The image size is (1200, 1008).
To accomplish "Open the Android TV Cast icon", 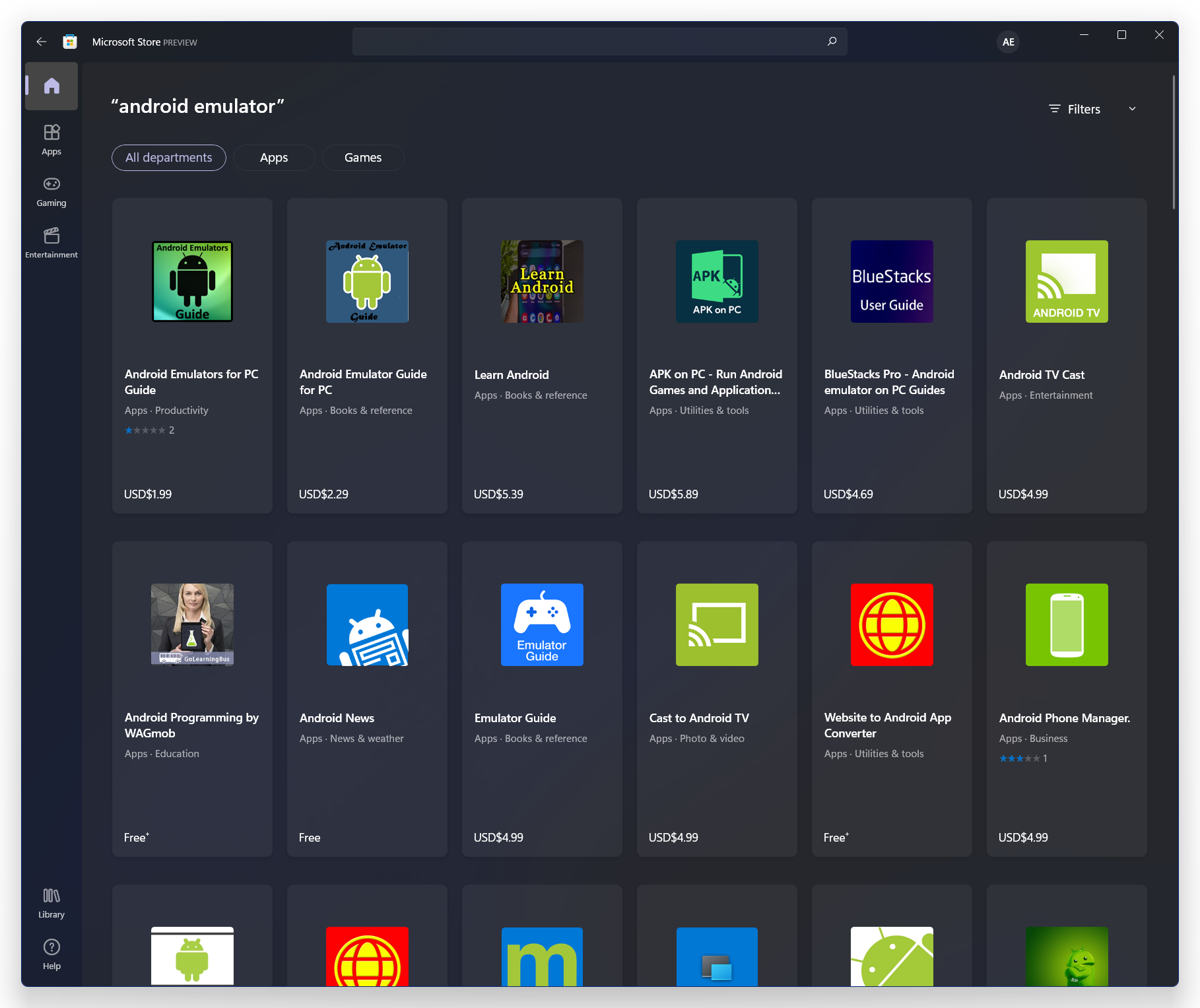I will pyautogui.click(x=1067, y=281).
